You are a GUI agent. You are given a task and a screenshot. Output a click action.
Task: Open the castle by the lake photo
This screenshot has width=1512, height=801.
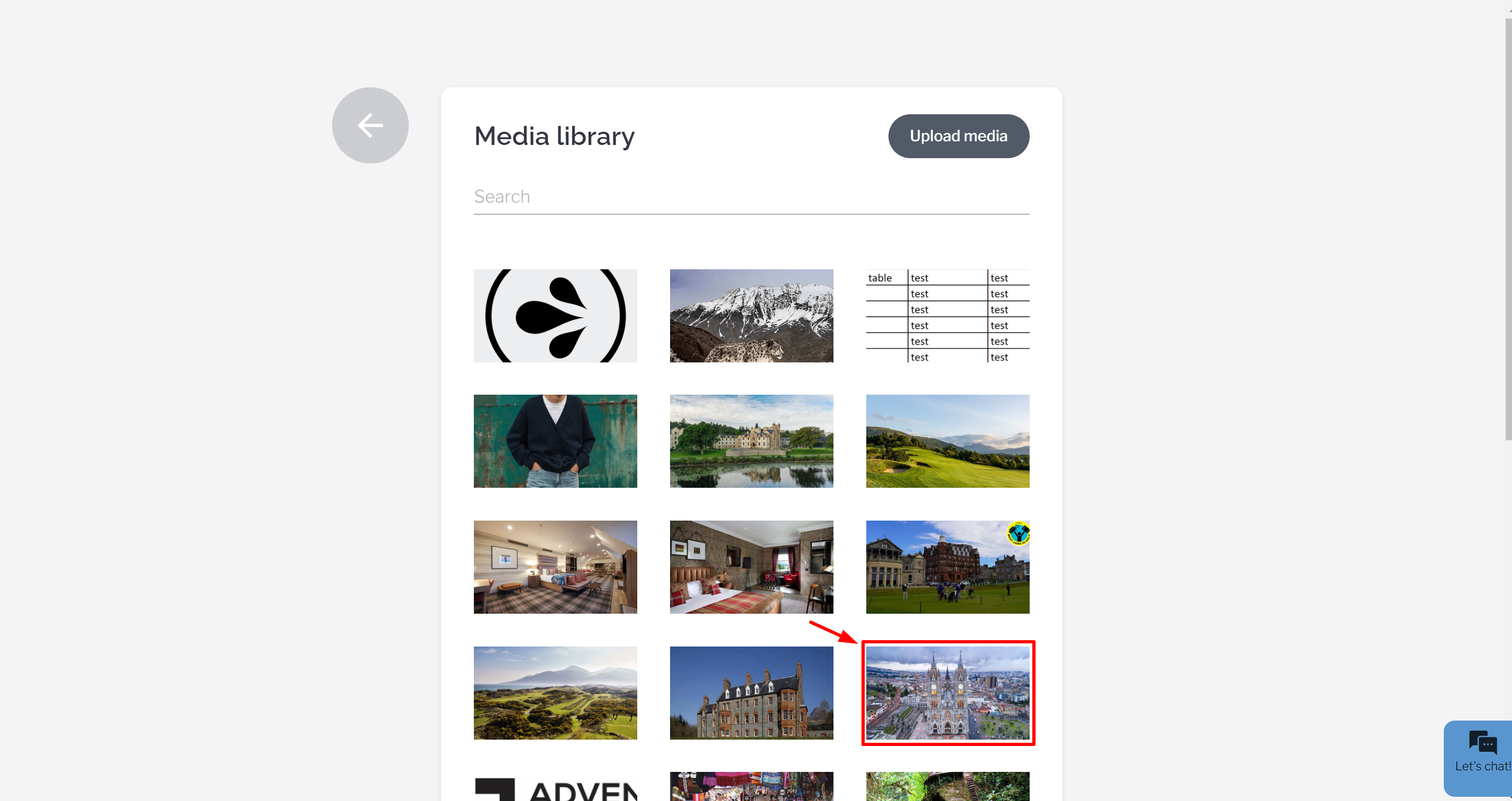751,441
